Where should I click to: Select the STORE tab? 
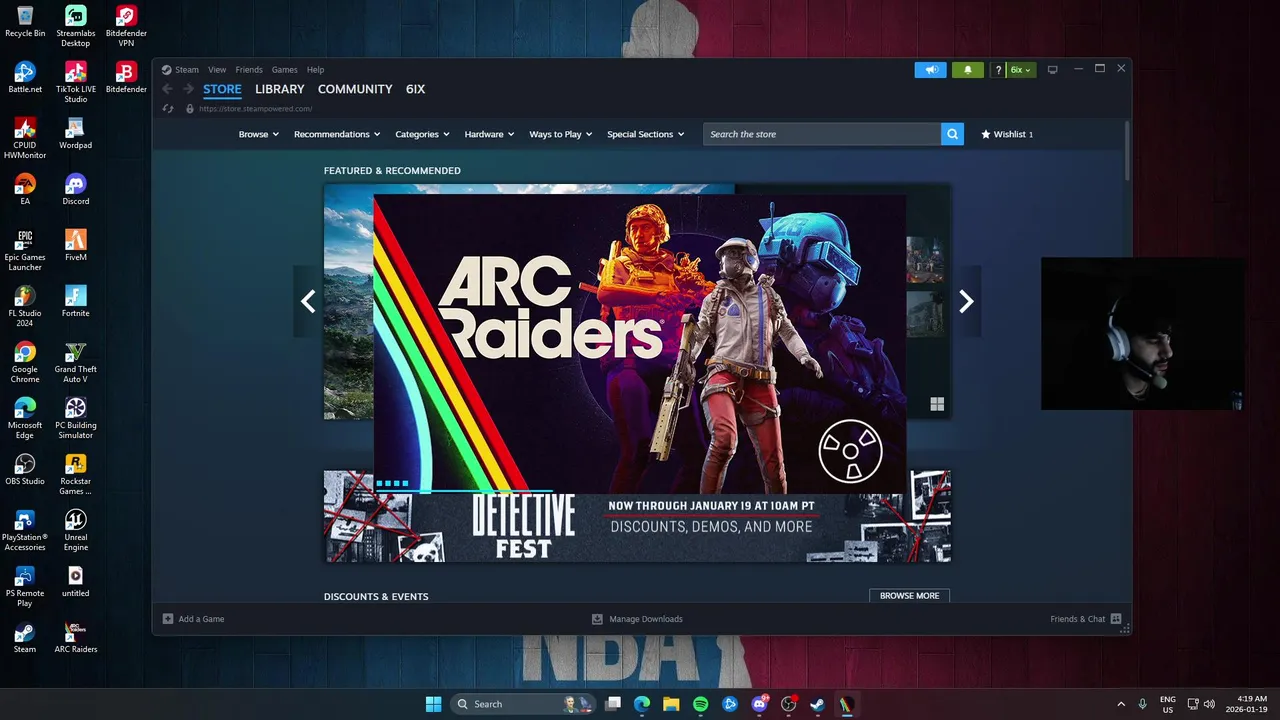pos(222,89)
